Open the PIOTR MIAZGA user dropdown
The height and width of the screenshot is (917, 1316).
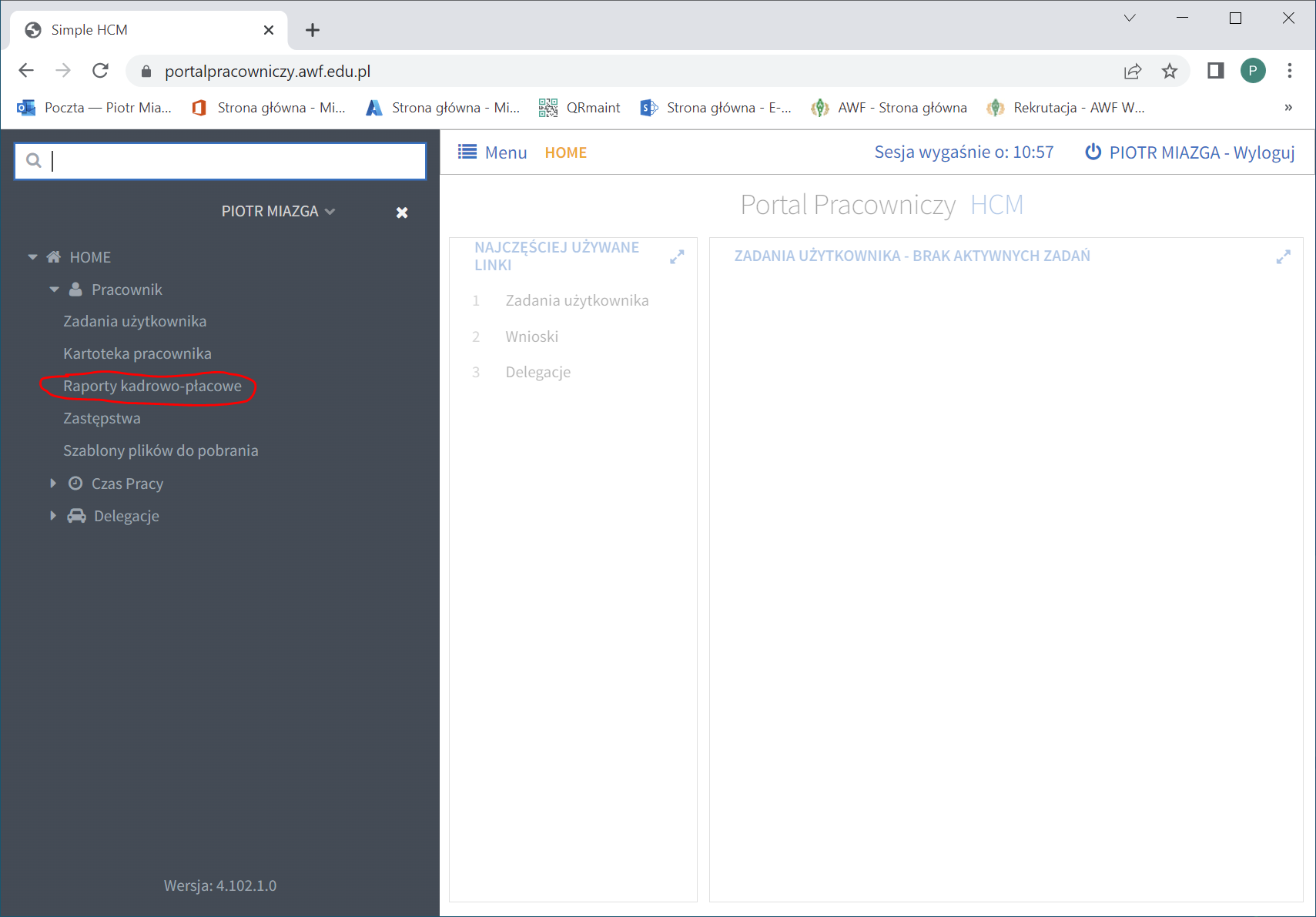[278, 211]
